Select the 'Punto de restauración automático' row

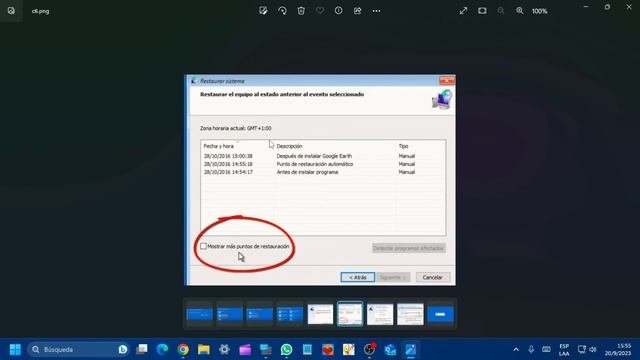322,164
